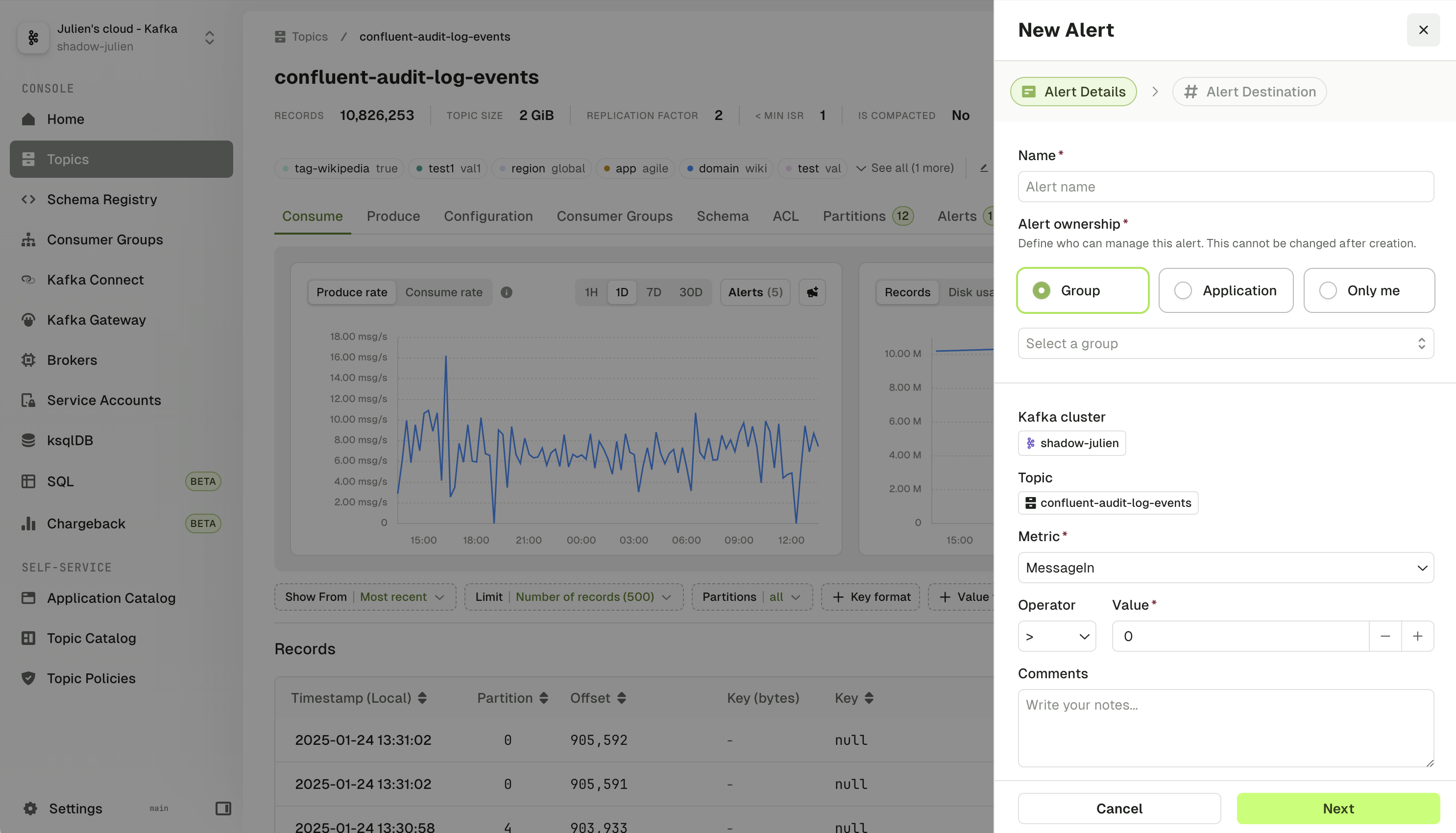Click the Service Accounts lock-document icon
Image resolution: width=1456 pixels, height=833 pixels.
[28, 400]
